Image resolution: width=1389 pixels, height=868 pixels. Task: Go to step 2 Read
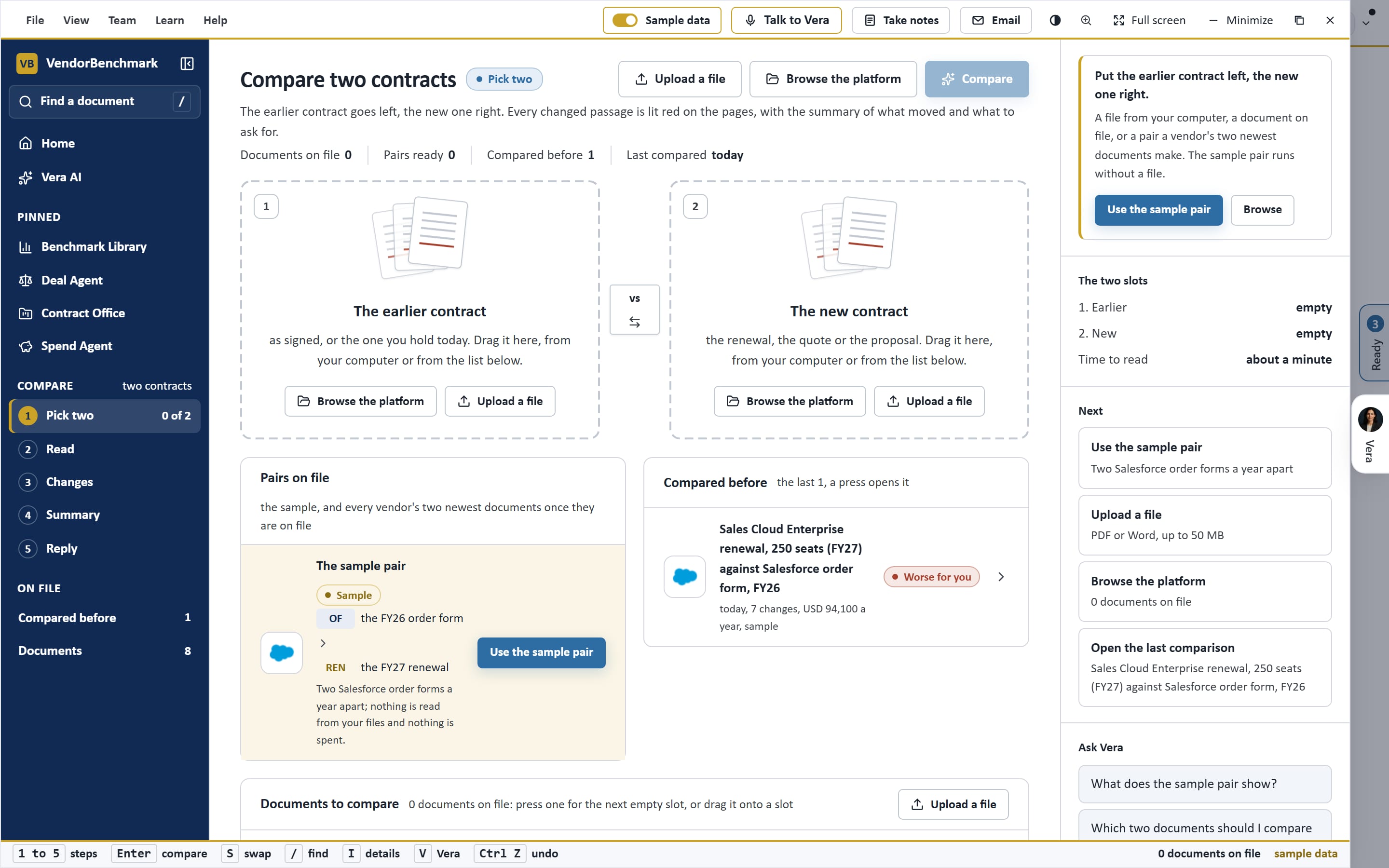click(x=105, y=449)
